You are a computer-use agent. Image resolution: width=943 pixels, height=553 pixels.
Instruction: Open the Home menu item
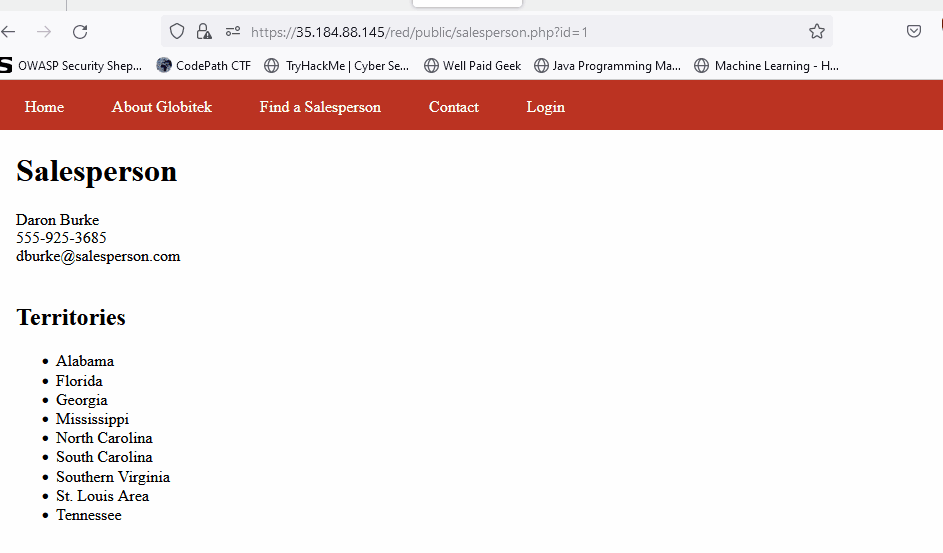(45, 107)
